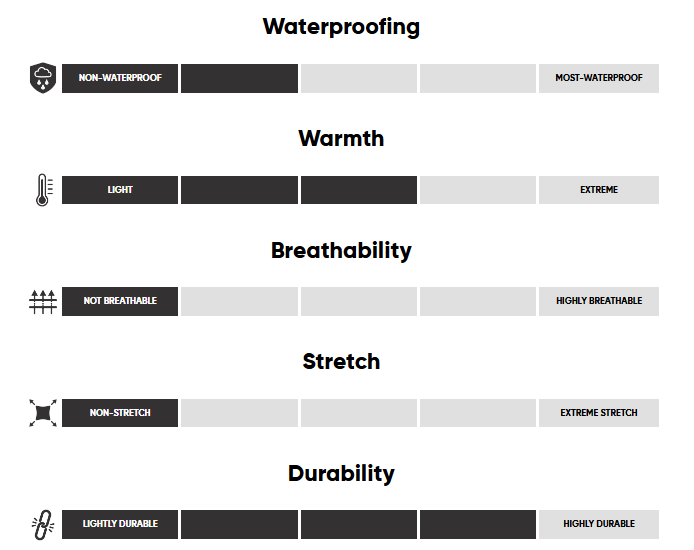Select the NOT BREATHABLE segment
This screenshot has height=550, width=694.
(120, 301)
